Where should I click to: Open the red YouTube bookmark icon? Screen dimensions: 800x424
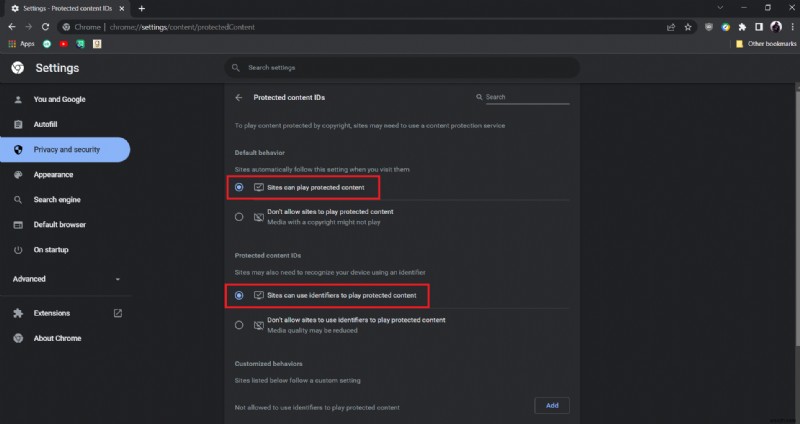(x=63, y=44)
